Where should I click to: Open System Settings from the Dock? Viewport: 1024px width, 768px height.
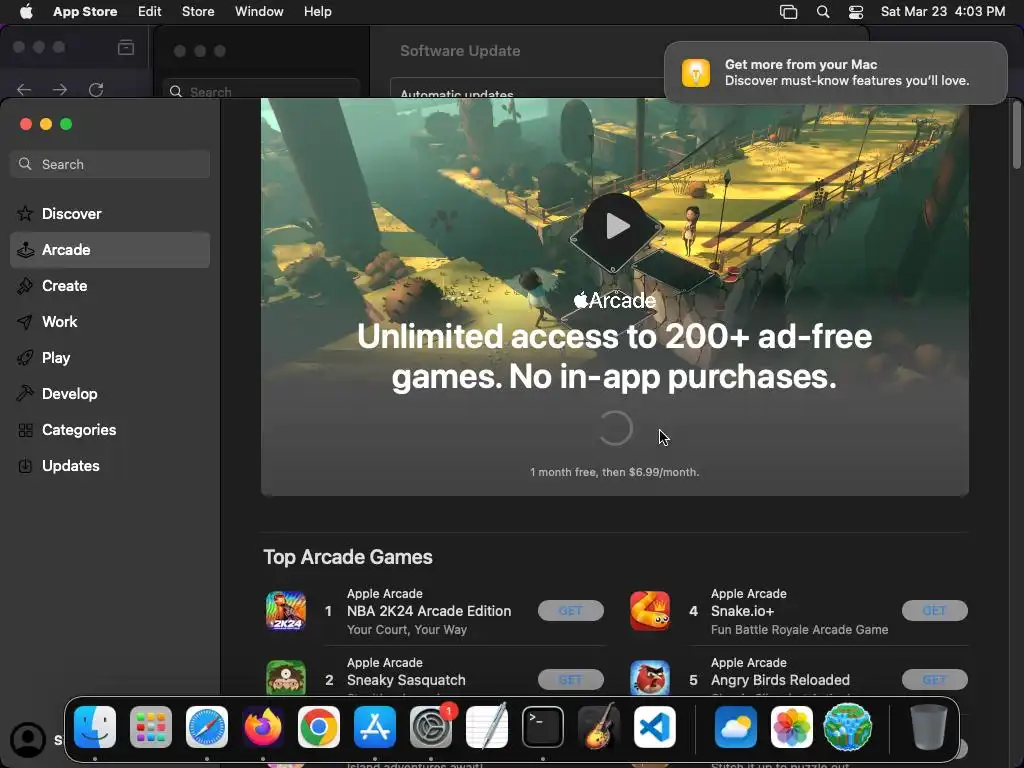(431, 727)
